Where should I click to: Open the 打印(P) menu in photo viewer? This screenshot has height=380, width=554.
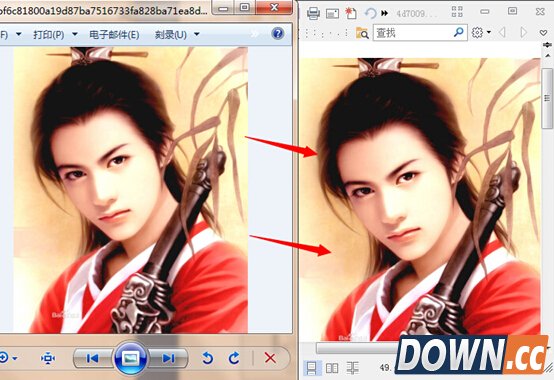click(x=49, y=35)
